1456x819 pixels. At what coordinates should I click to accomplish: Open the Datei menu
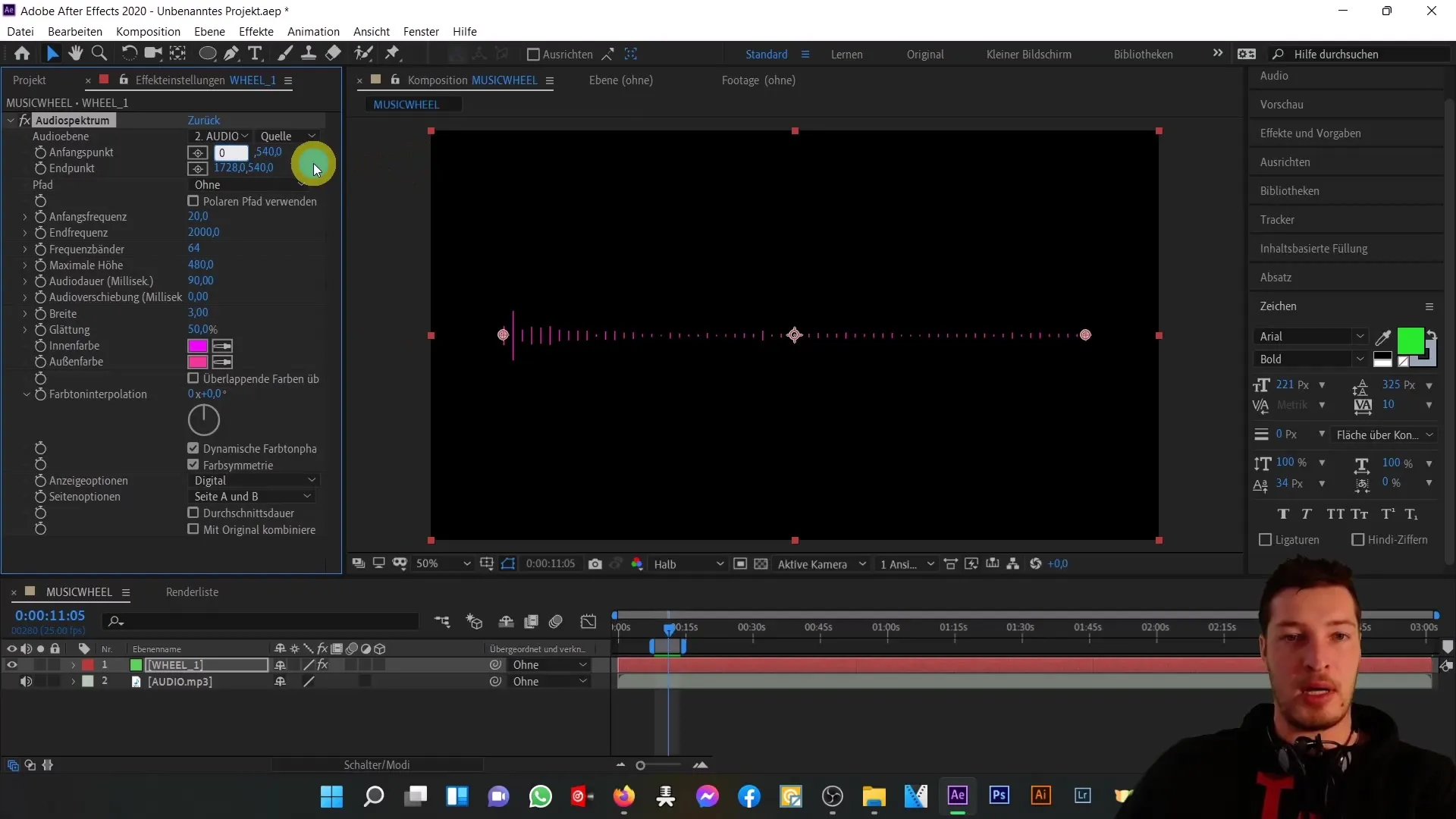pyautogui.click(x=20, y=32)
